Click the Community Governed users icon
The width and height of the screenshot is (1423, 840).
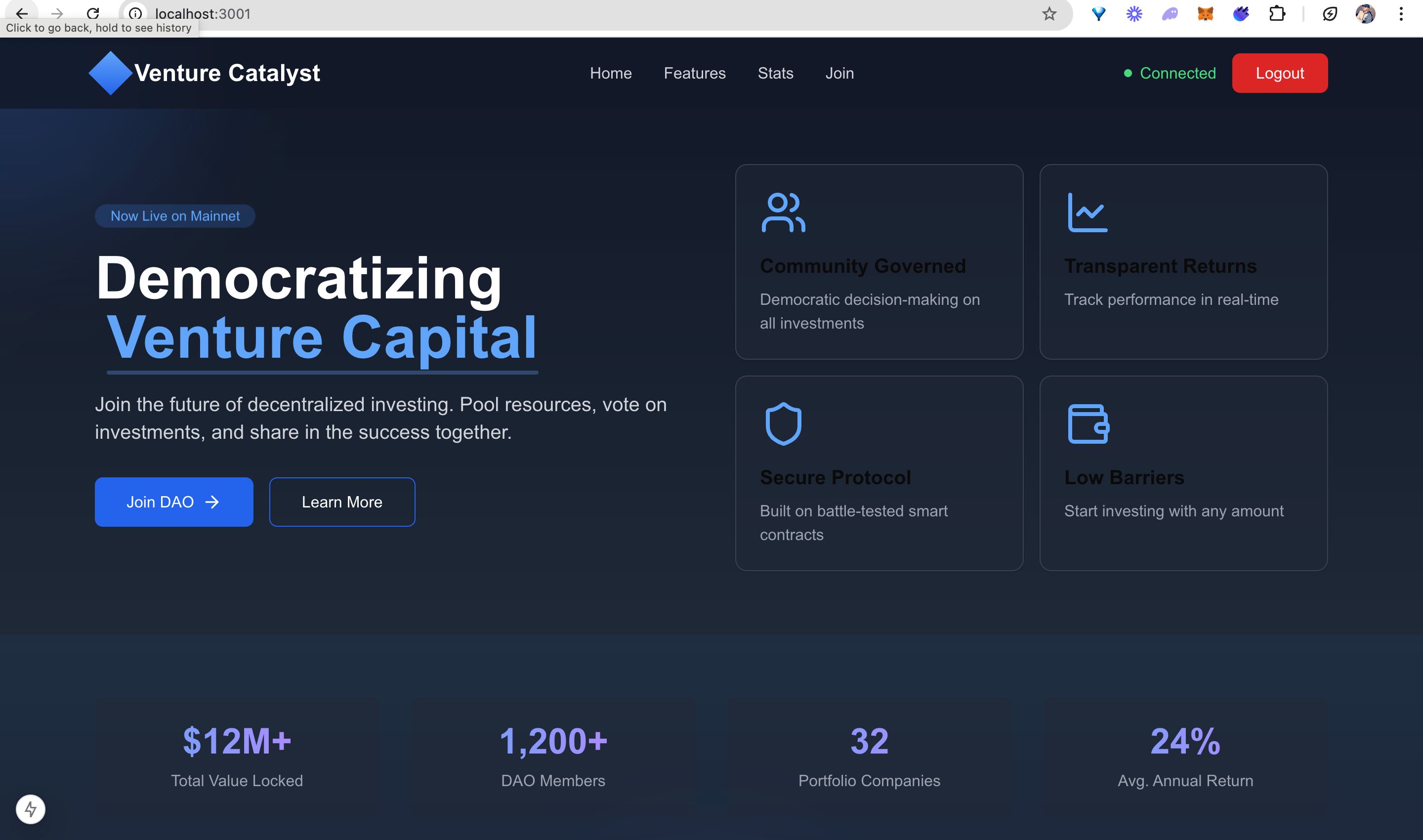coord(783,212)
